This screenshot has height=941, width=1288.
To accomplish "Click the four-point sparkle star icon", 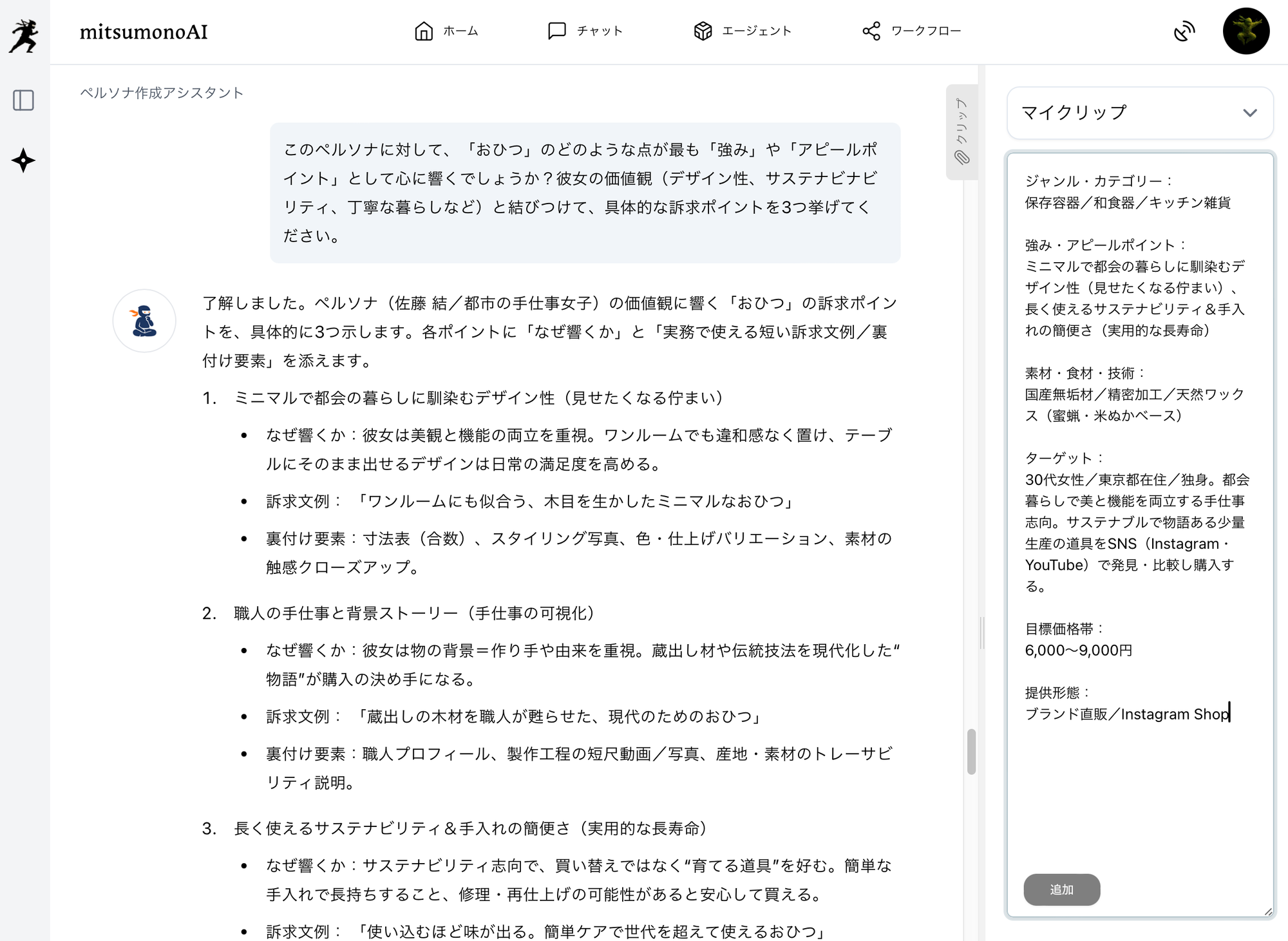I will 23,160.
